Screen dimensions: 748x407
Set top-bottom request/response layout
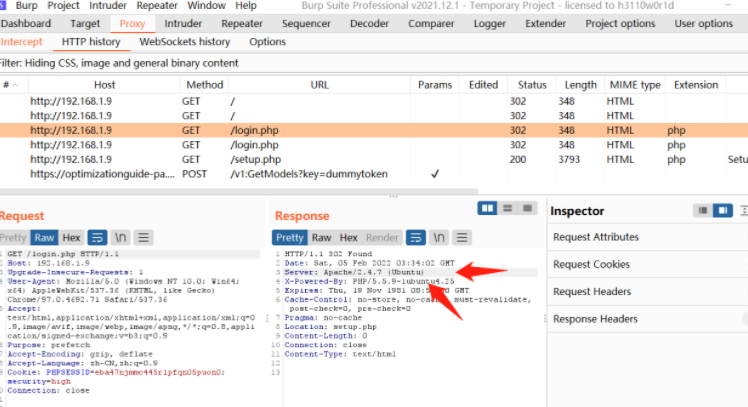pyautogui.click(x=508, y=208)
